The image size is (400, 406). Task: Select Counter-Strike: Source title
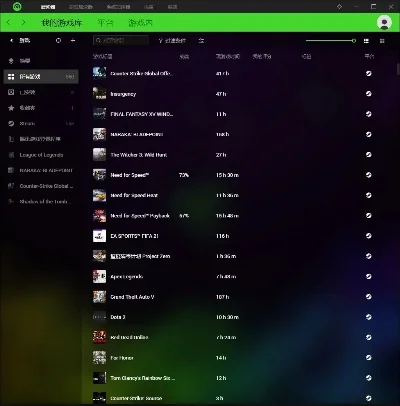pyautogui.click(x=136, y=398)
